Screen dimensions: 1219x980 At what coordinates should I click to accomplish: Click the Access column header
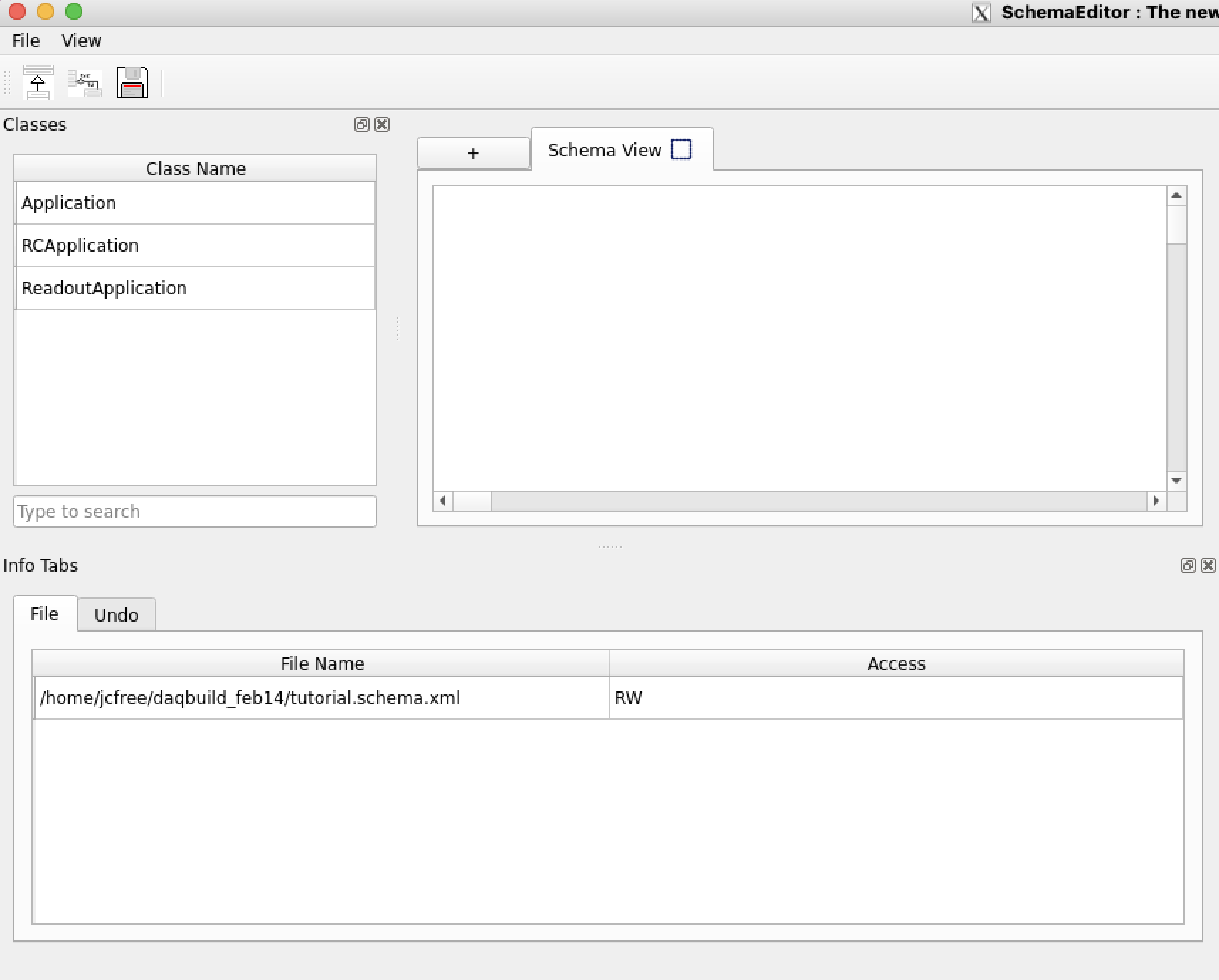click(896, 664)
